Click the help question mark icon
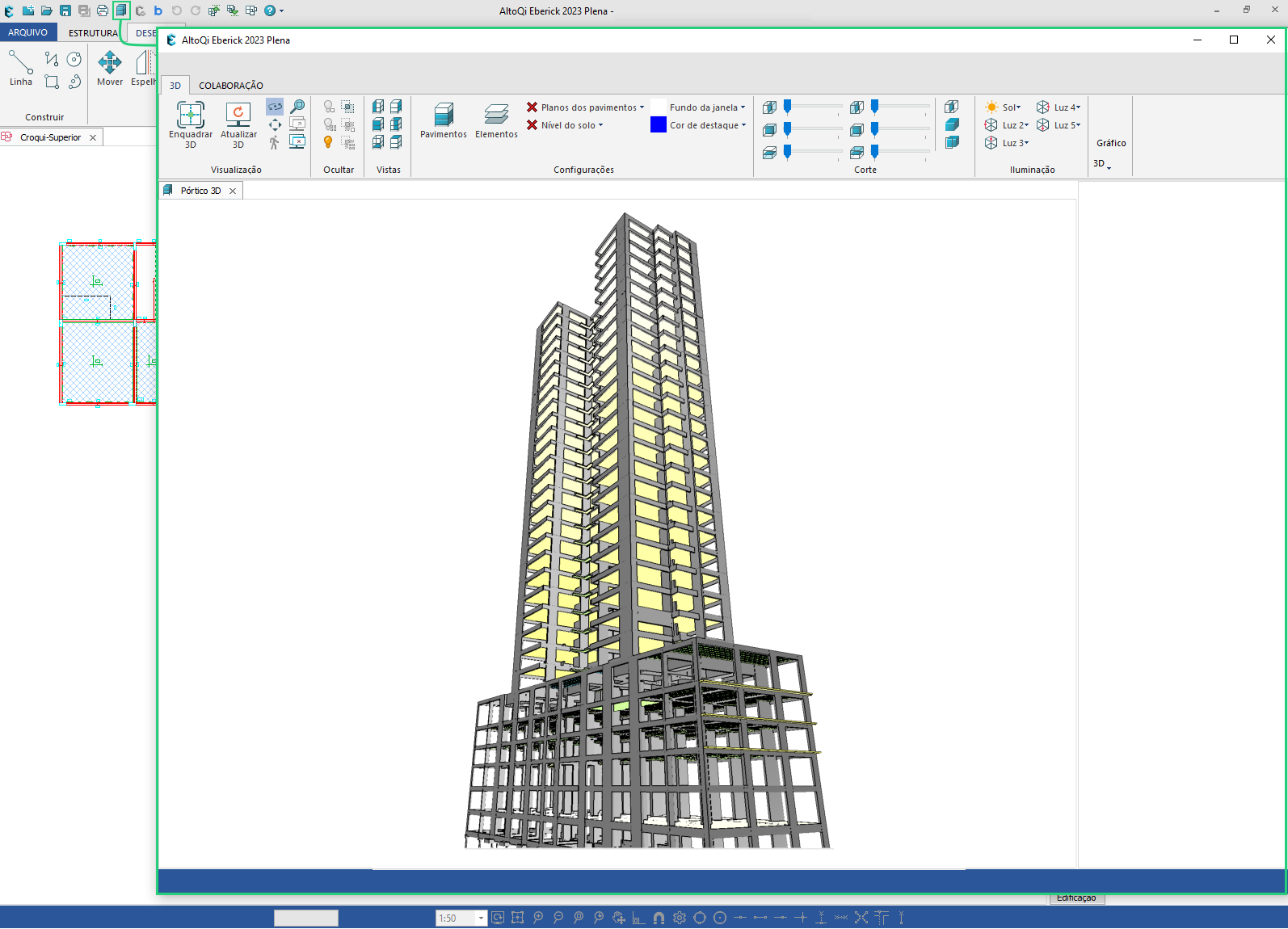The width and height of the screenshot is (1288, 929). tap(270, 11)
